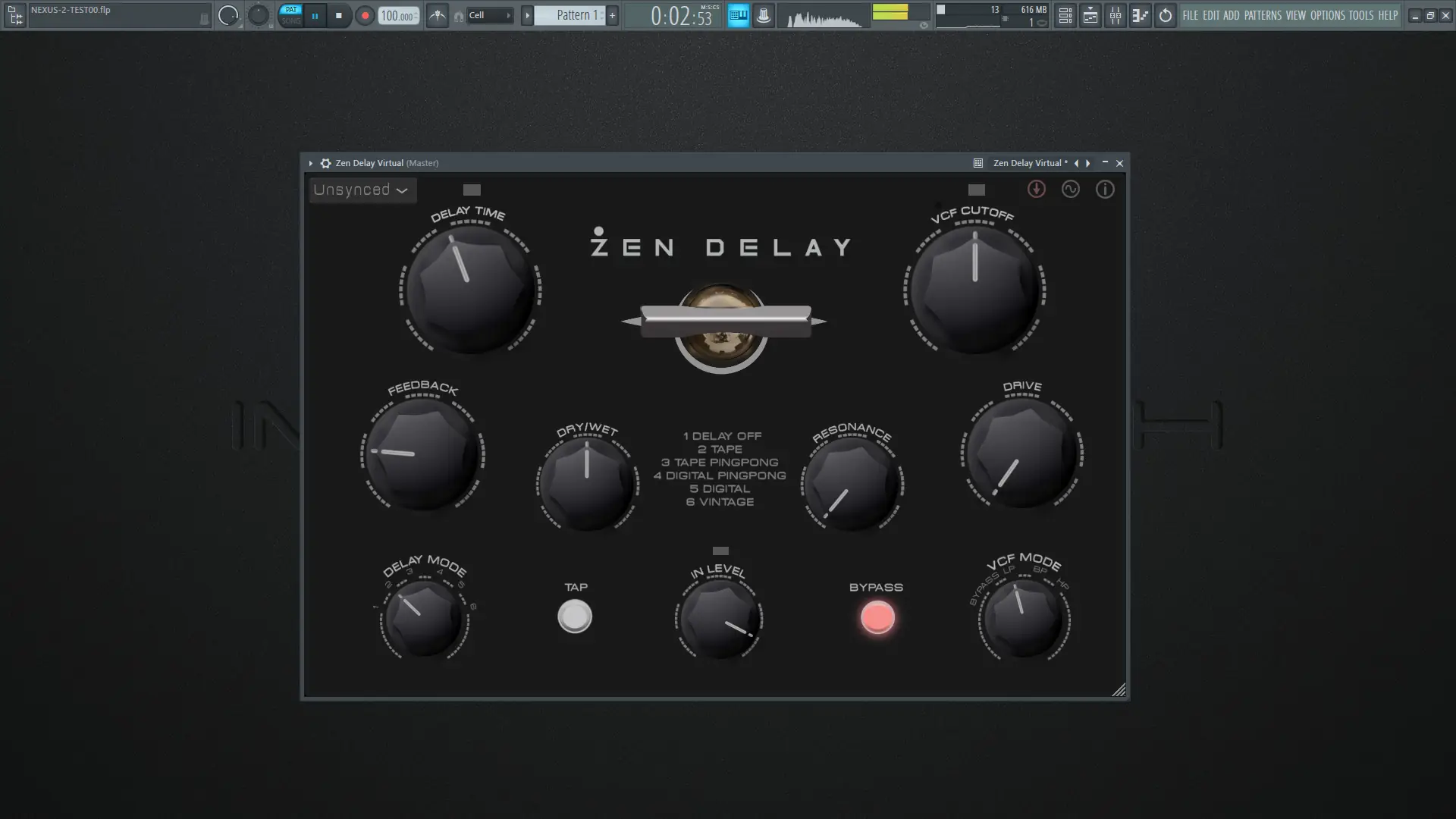Pause playback with the pause button

tap(315, 15)
